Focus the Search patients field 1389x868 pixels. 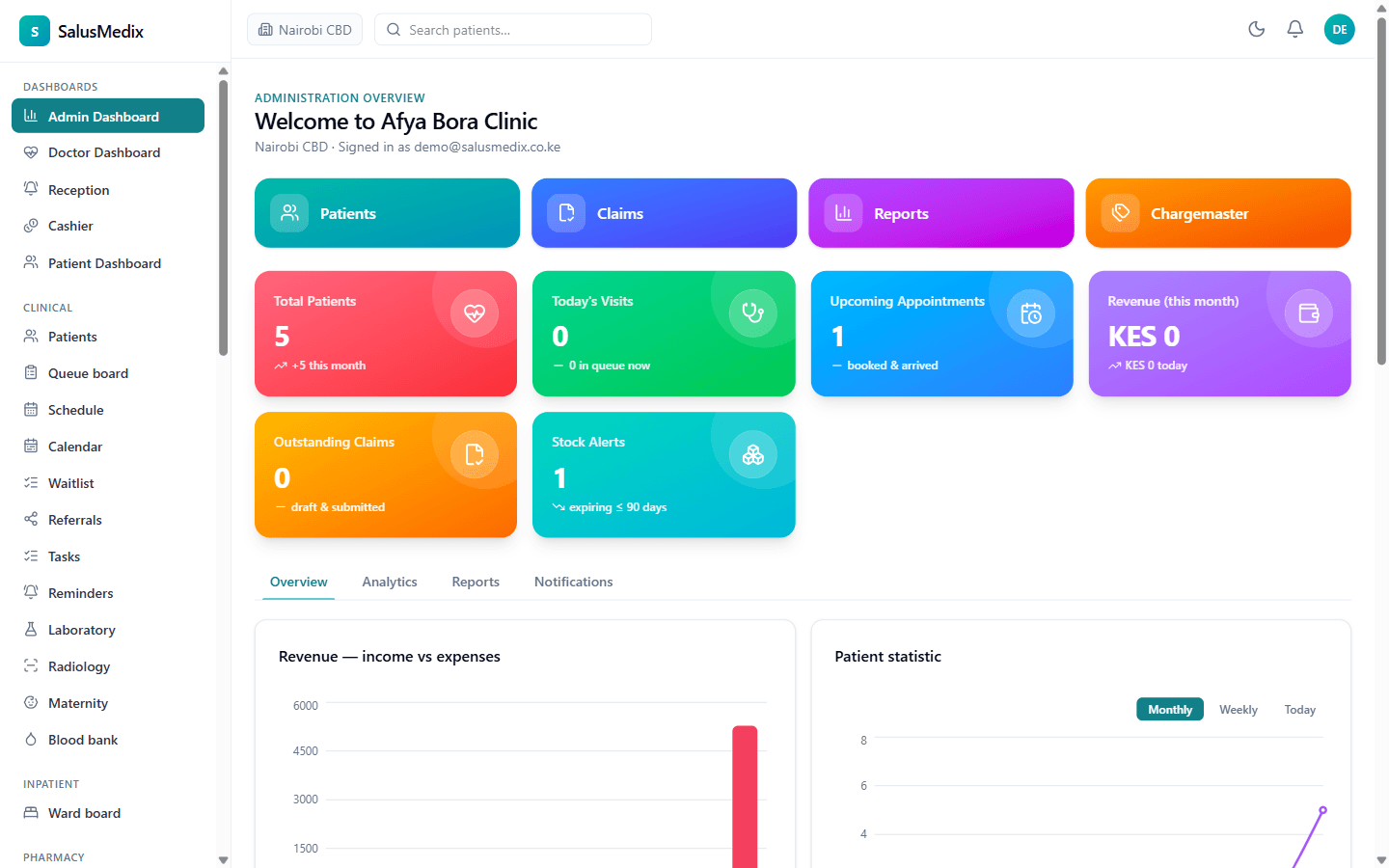(513, 30)
